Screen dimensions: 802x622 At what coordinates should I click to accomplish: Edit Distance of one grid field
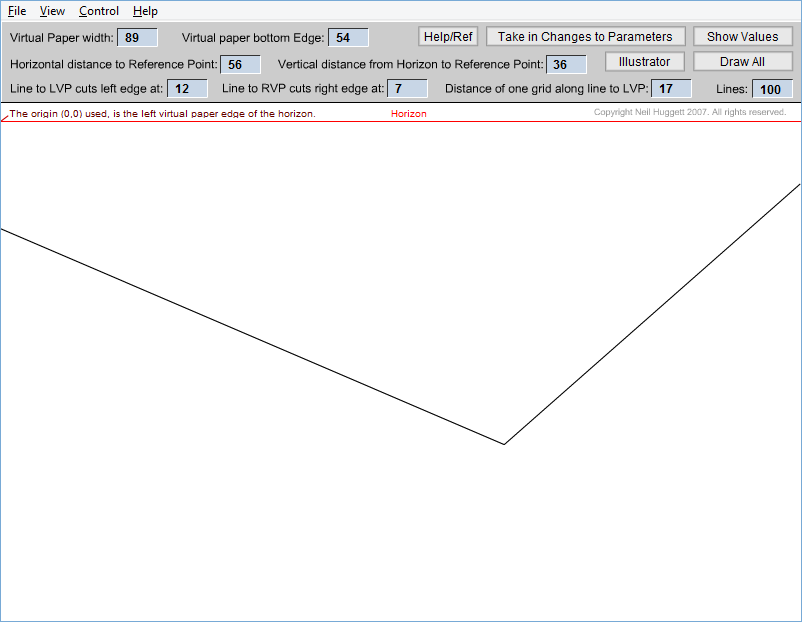point(671,88)
